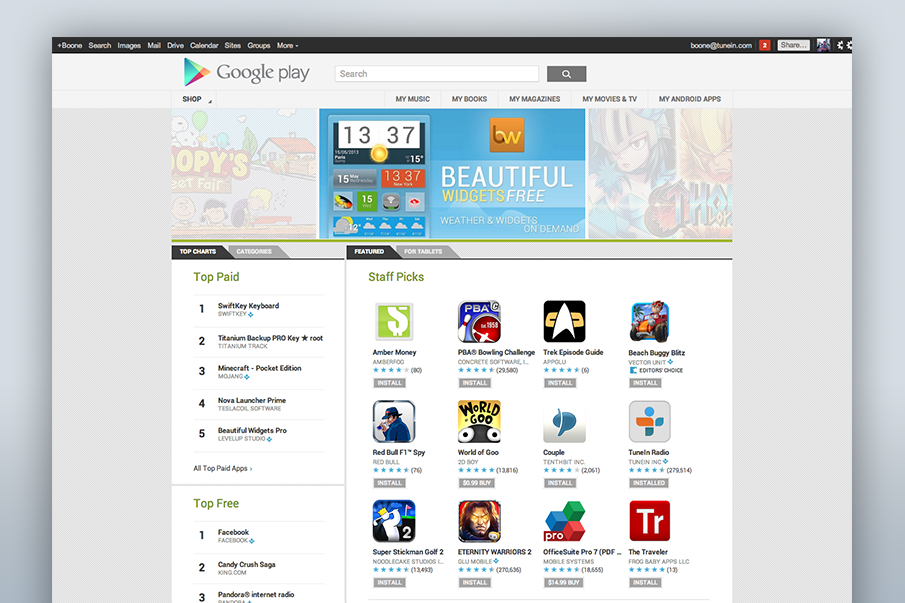Viewport: 905px width, 603px height.
Task: Open the Beach Buggy Blitz icon
Action: 649,321
